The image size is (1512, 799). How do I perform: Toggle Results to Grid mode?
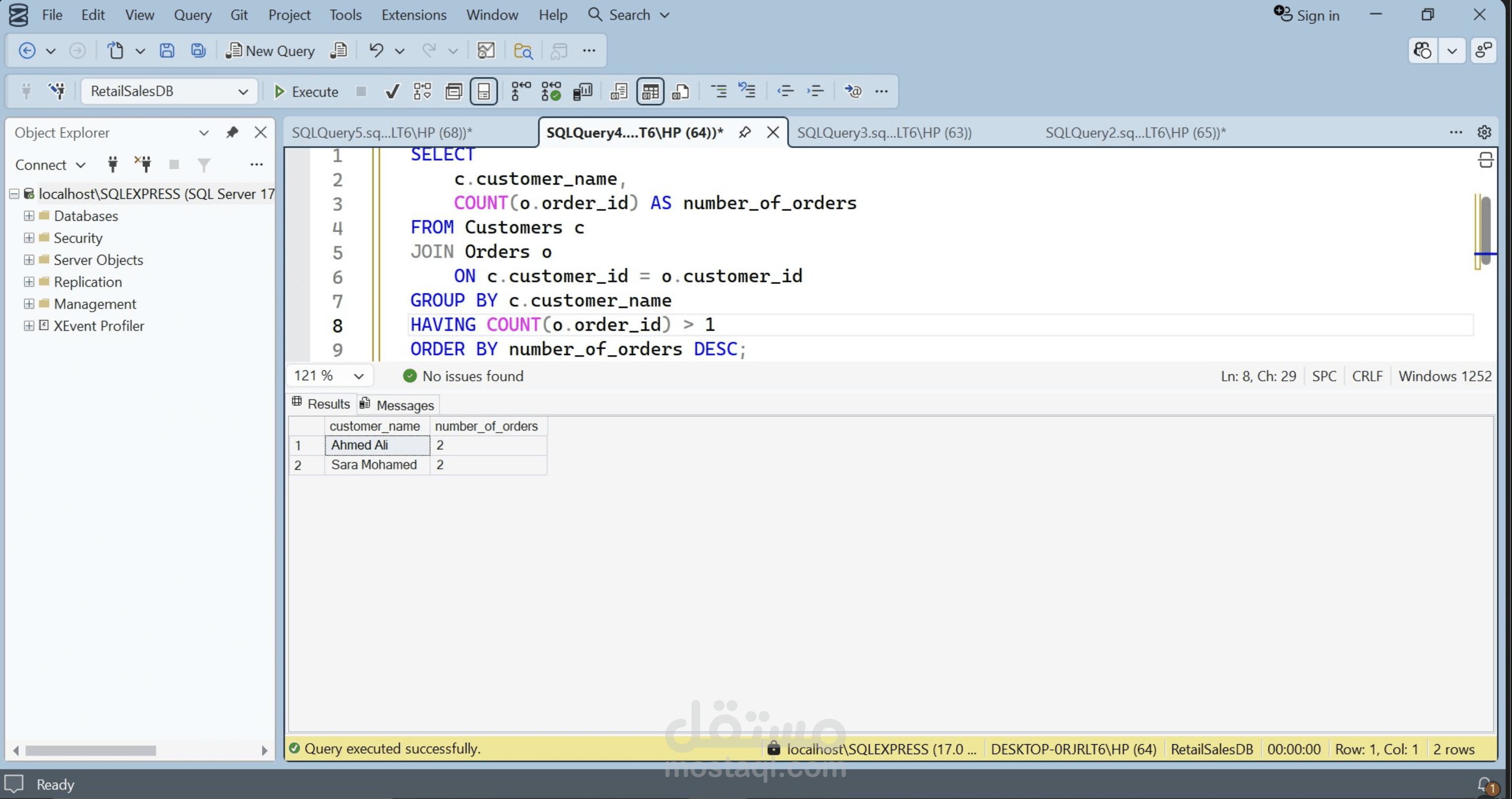(x=650, y=91)
